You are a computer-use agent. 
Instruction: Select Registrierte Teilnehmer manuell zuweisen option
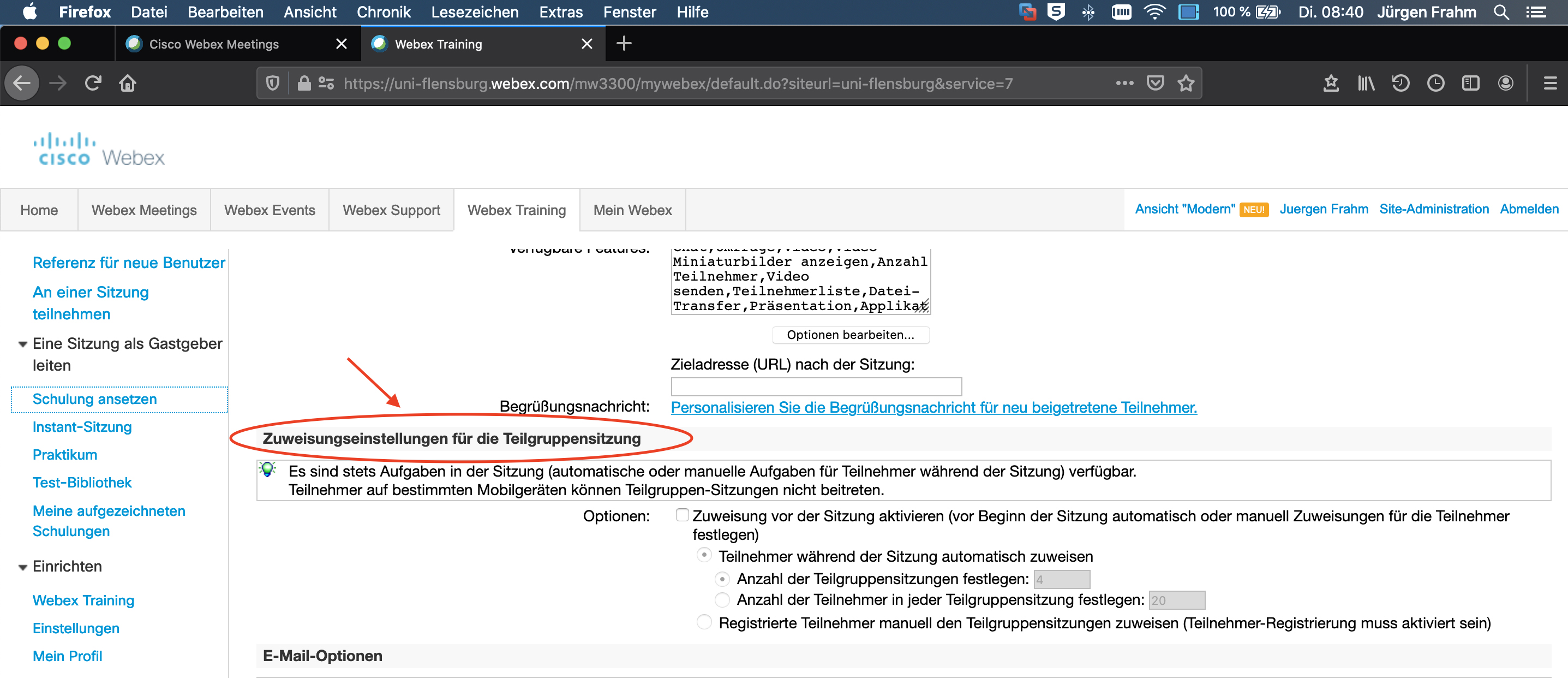tap(704, 622)
